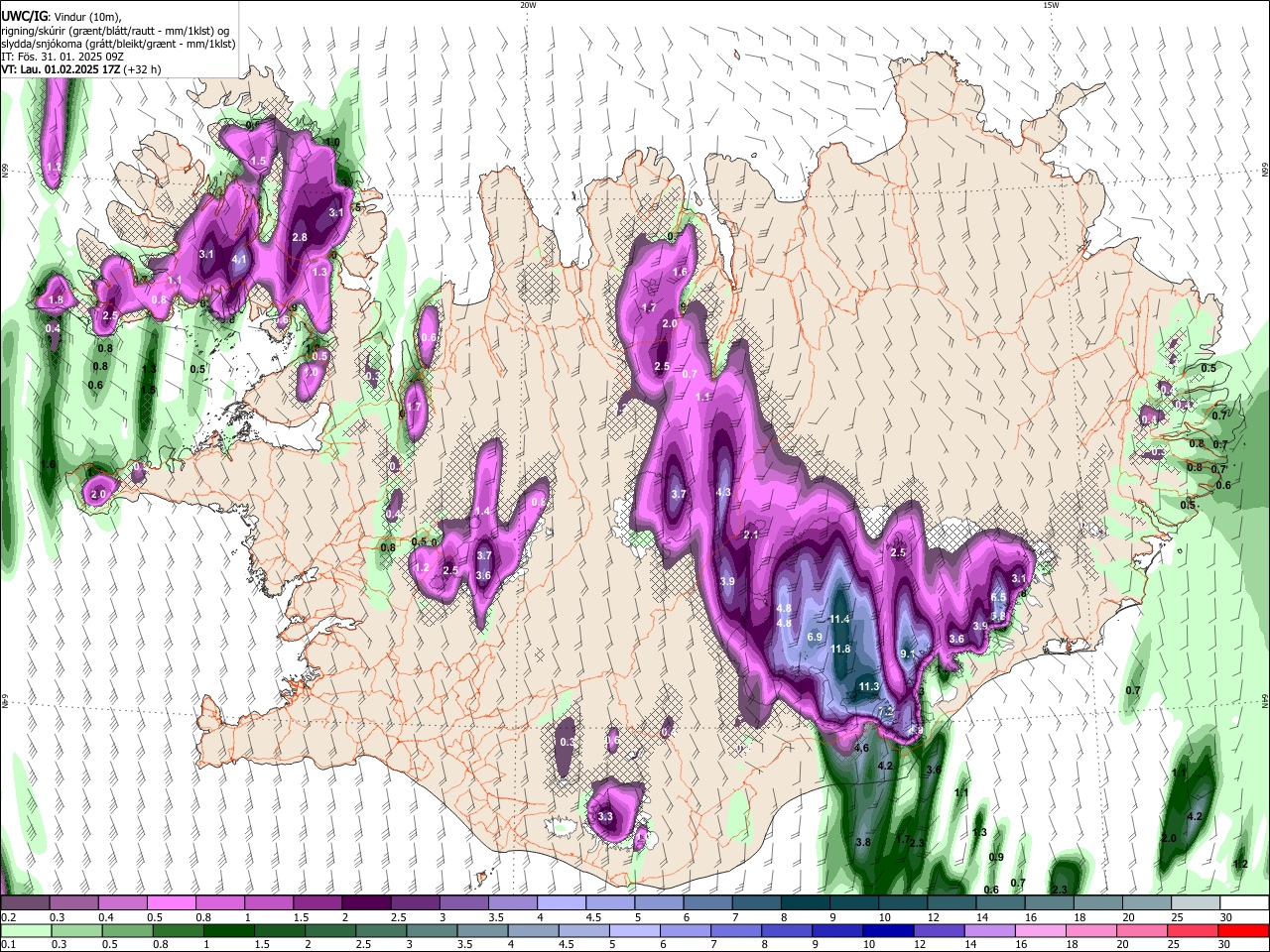
Task: Click the 3.3 value near the south coast
Action: coord(605,817)
